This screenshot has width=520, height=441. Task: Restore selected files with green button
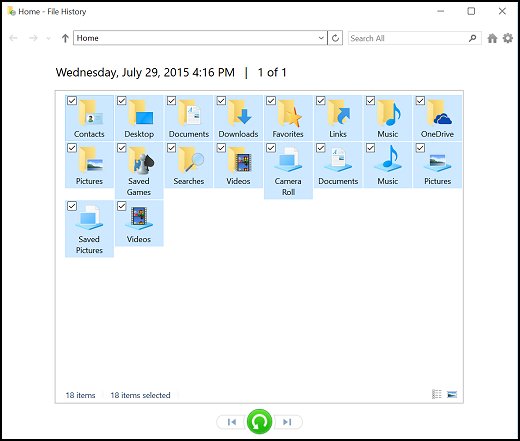click(259, 422)
